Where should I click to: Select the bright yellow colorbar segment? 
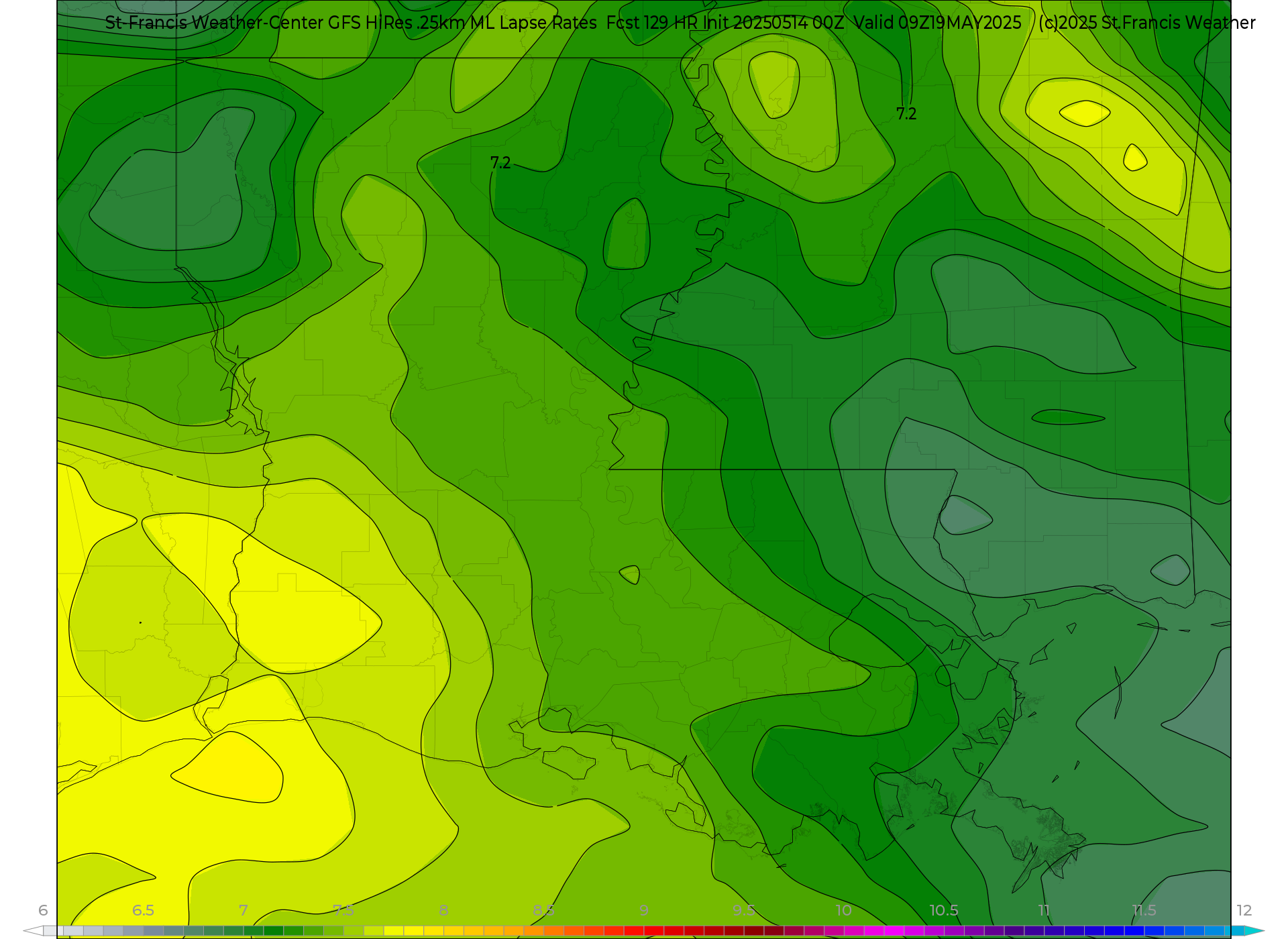(x=394, y=931)
